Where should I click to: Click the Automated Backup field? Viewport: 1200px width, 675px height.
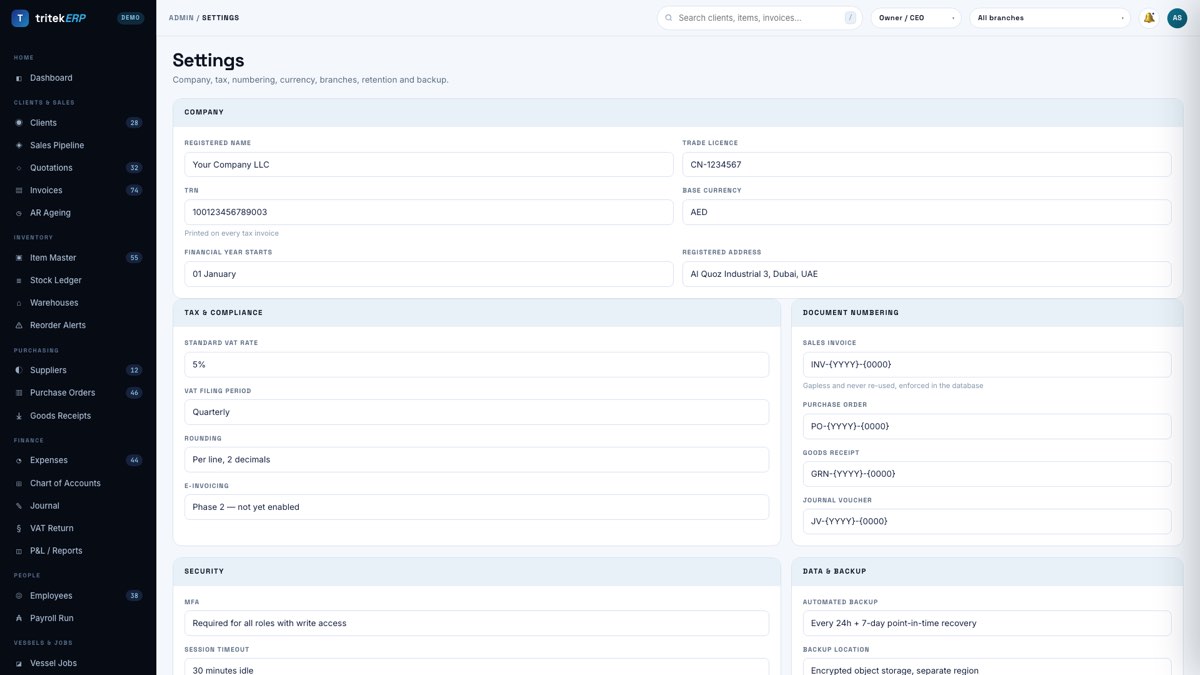tap(987, 623)
